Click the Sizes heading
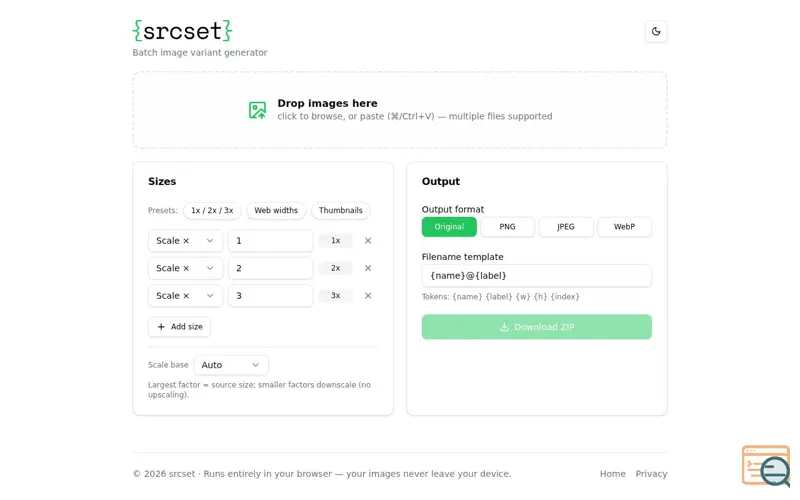Viewport: 800px width, 500px height. (162, 182)
